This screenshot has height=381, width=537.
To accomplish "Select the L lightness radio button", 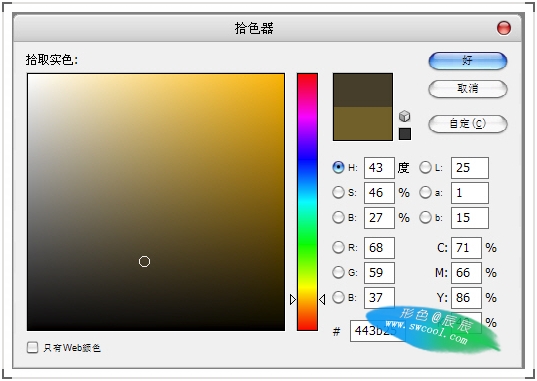I will pos(425,167).
